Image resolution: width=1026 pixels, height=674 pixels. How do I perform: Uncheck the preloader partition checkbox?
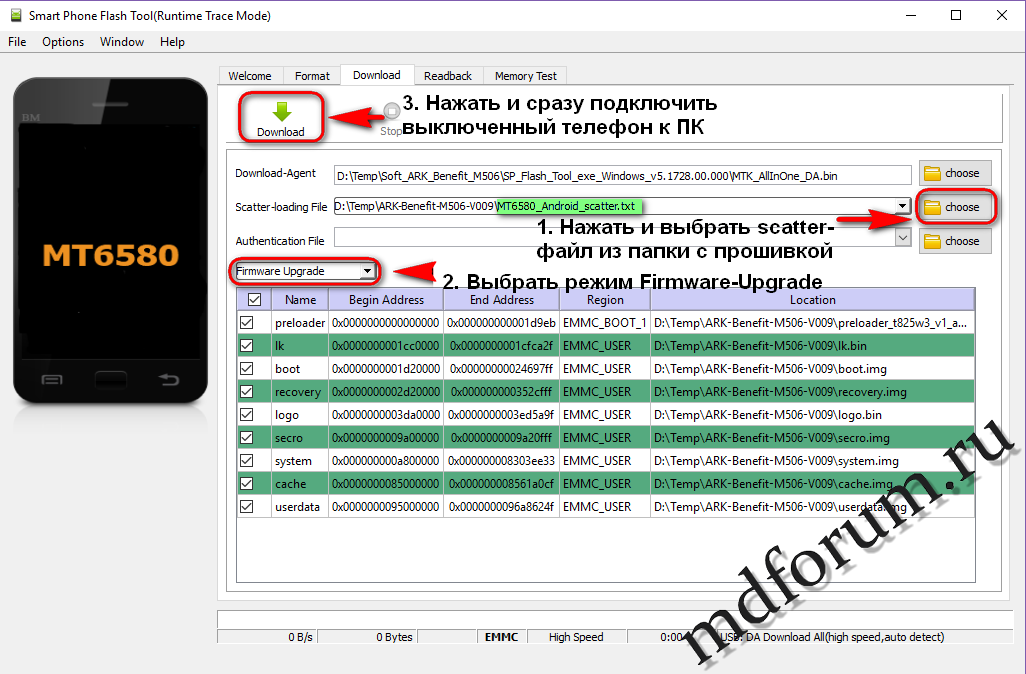point(247,323)
